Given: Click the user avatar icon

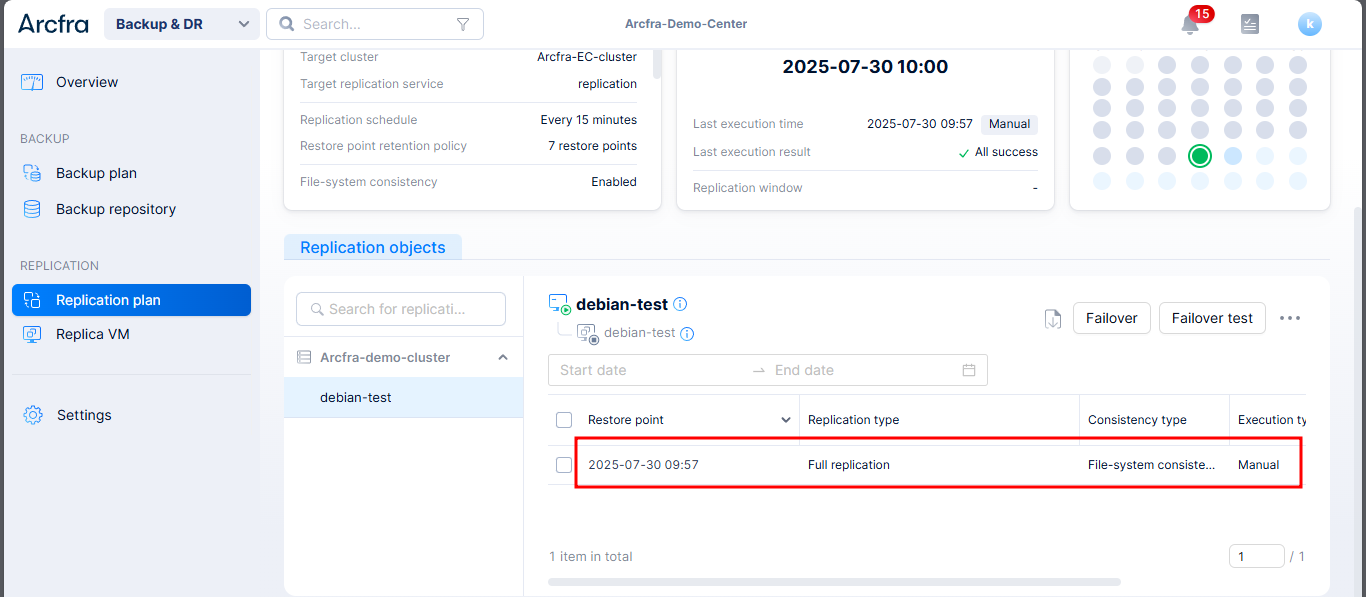Looking at the screenshot, I should (x=1309, y=25).
